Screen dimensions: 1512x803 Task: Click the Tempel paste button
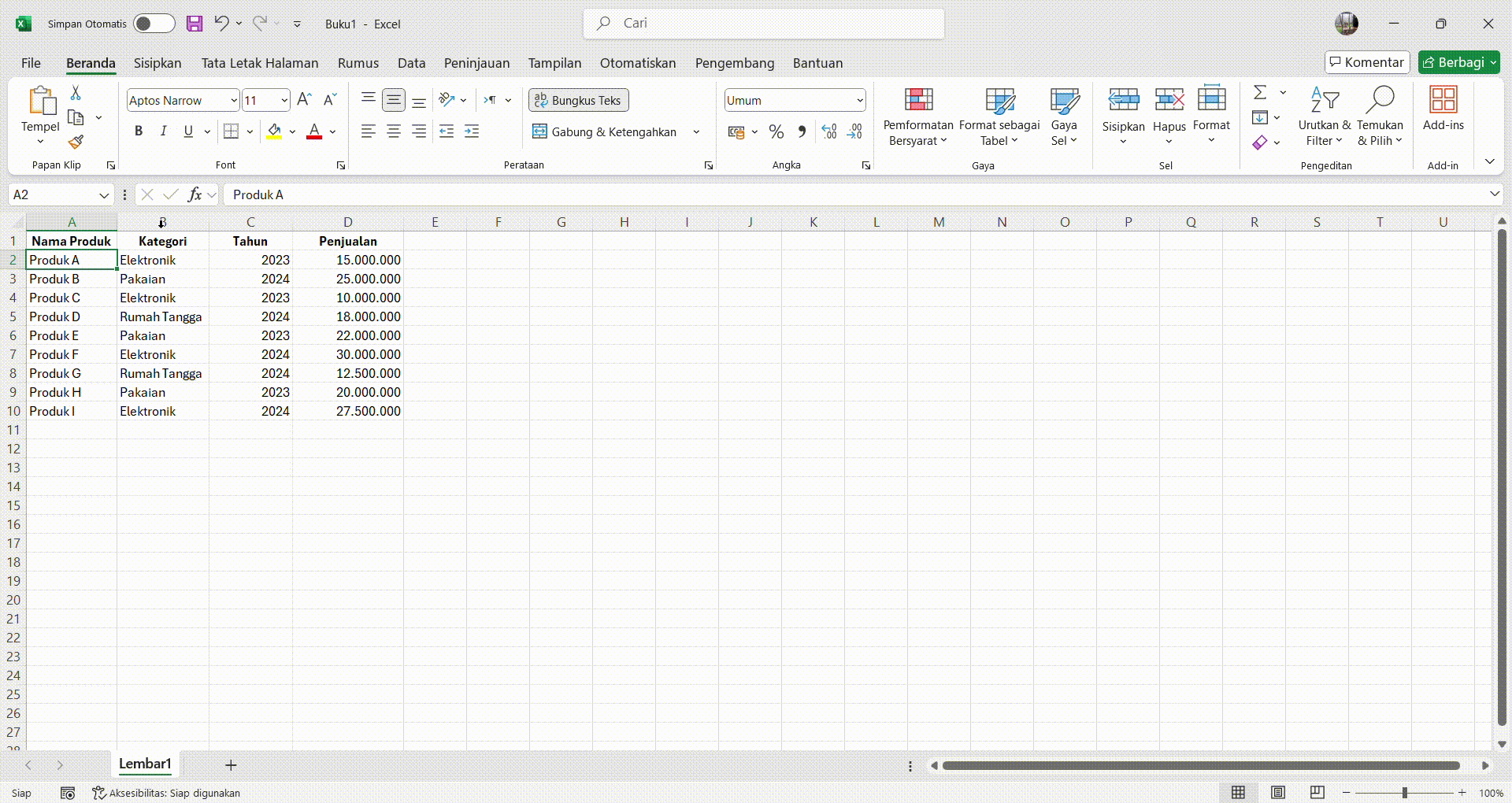pos(40,117)
